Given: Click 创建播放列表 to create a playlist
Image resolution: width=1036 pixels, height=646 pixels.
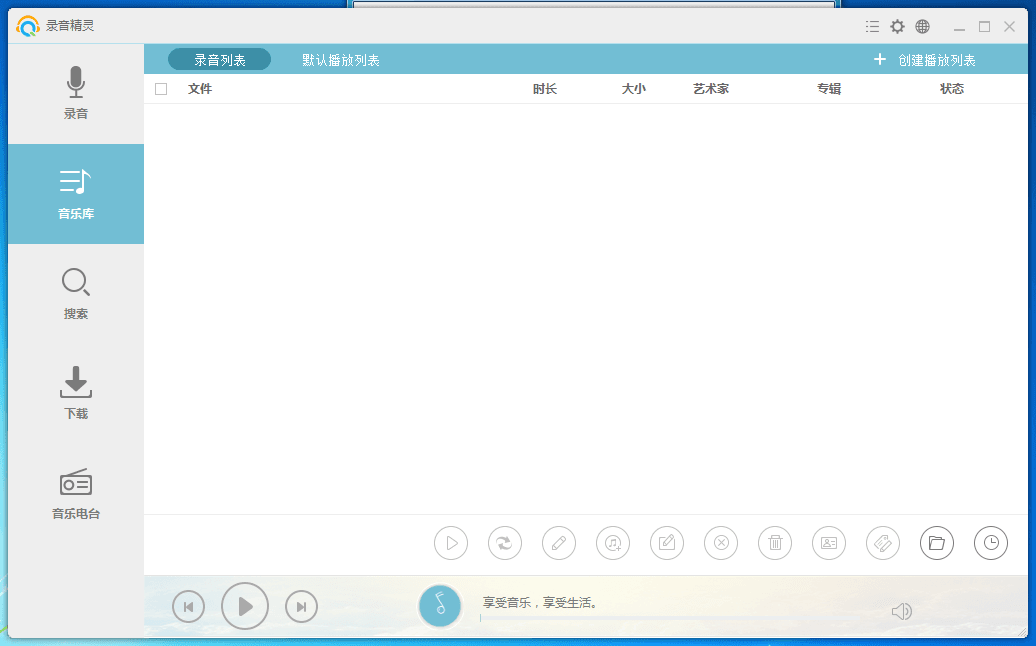Looking at the screenshot, I should tap(924, 60).
